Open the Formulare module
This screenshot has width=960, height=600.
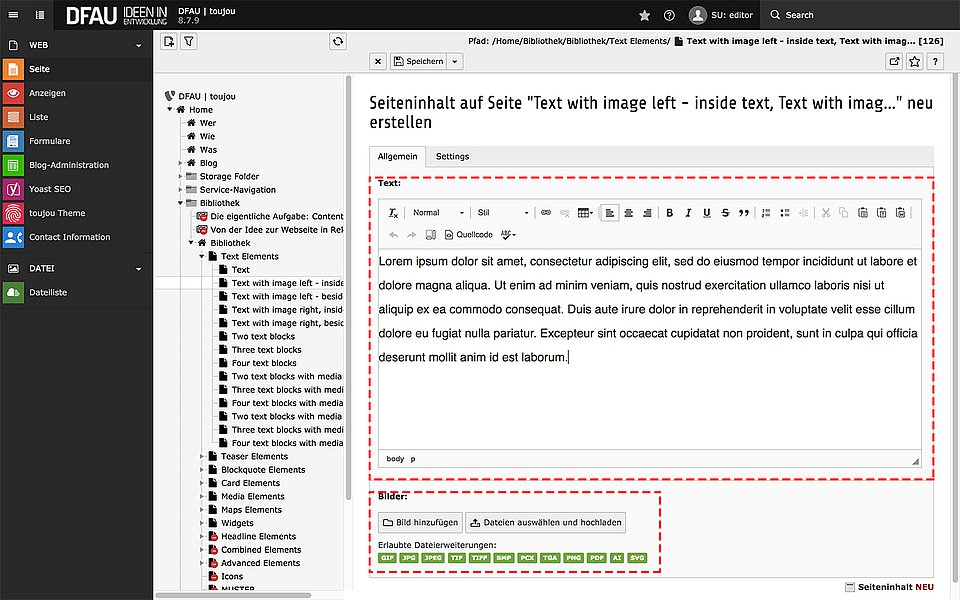pyautogui.click(x=76, y=141)
